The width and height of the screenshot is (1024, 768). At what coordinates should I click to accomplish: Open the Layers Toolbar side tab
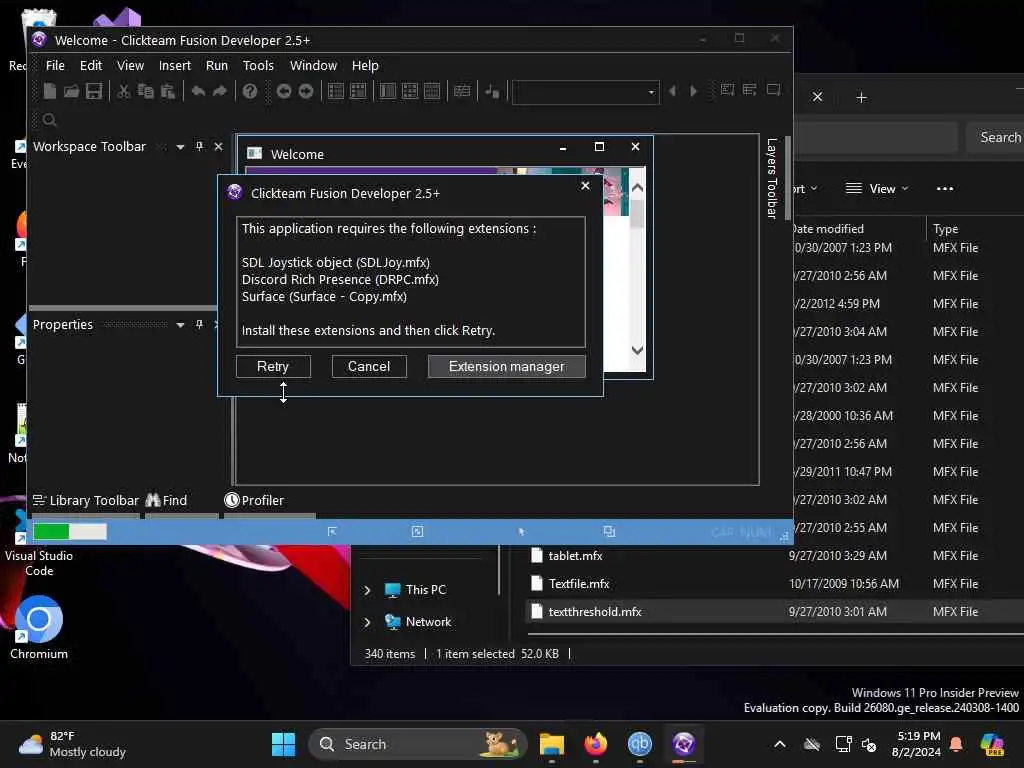click(771, 178)
